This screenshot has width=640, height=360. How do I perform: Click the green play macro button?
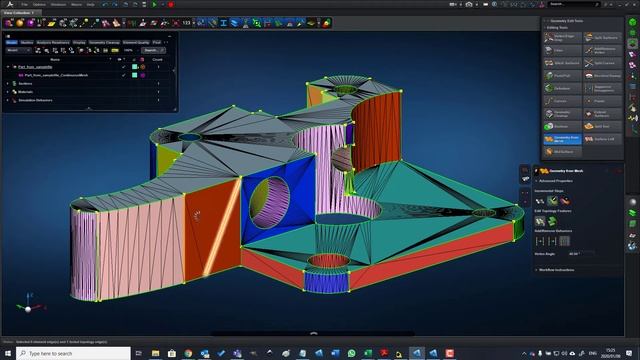154,4
